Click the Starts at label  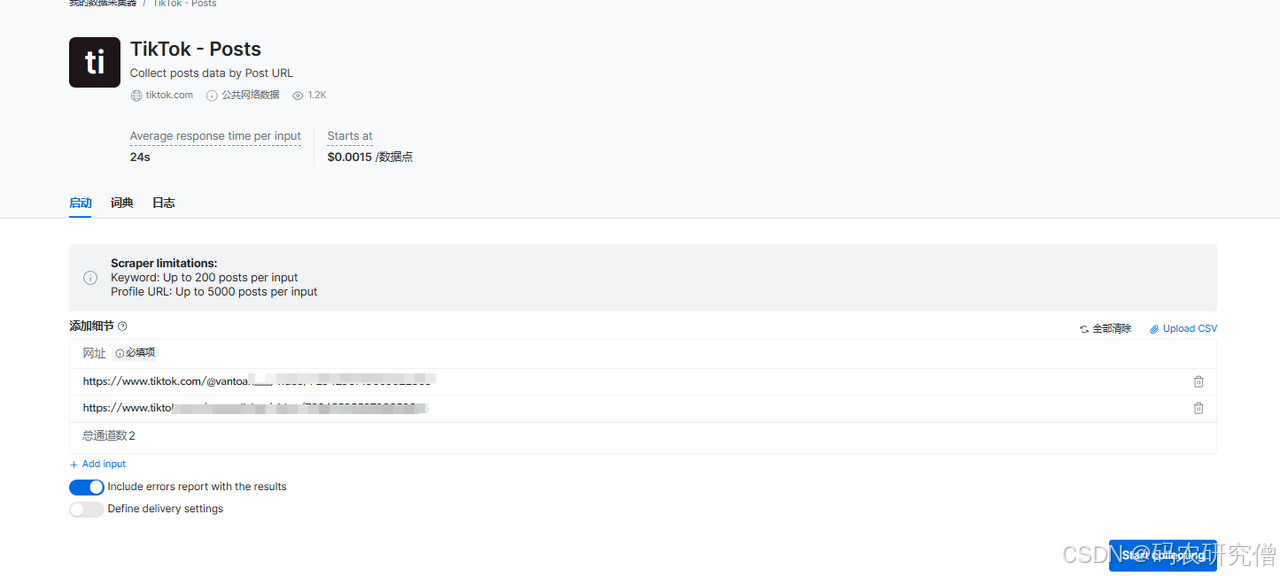click(x=350, y=136)
